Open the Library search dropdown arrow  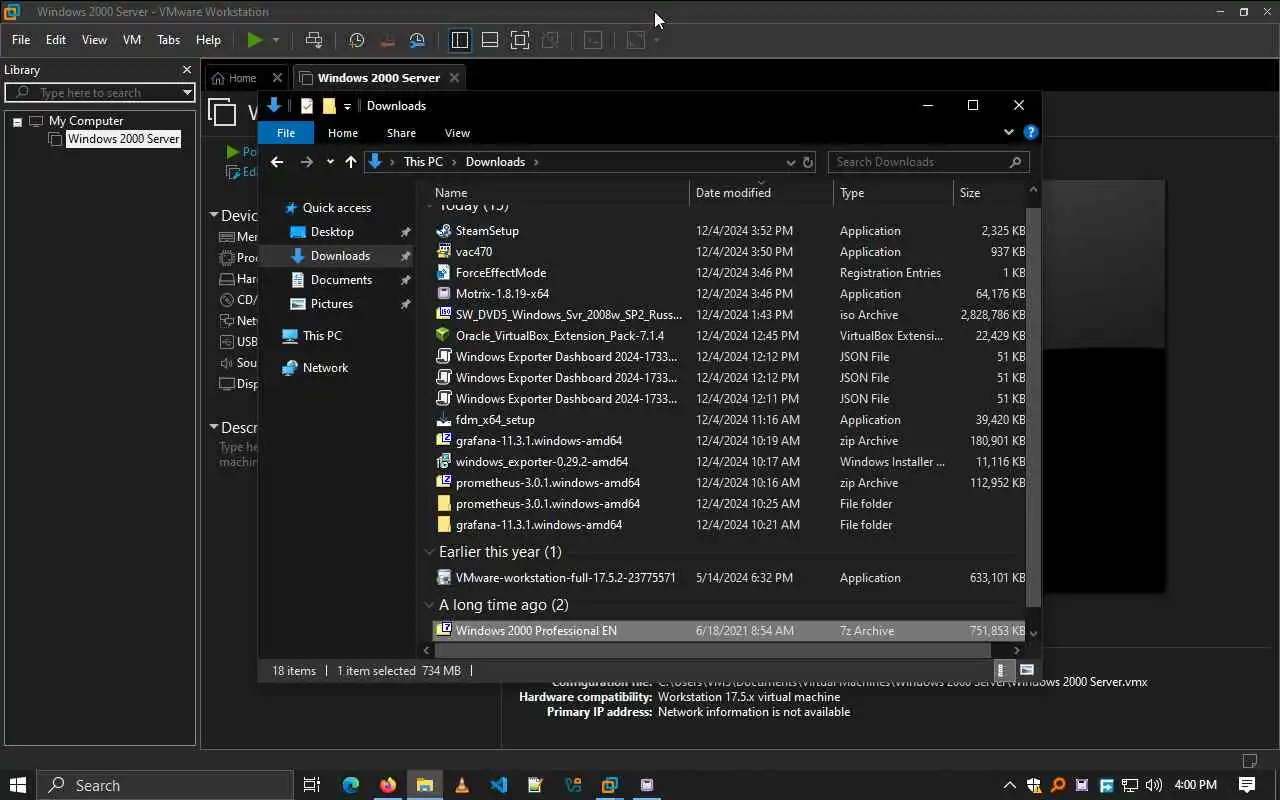coord(187,92)
